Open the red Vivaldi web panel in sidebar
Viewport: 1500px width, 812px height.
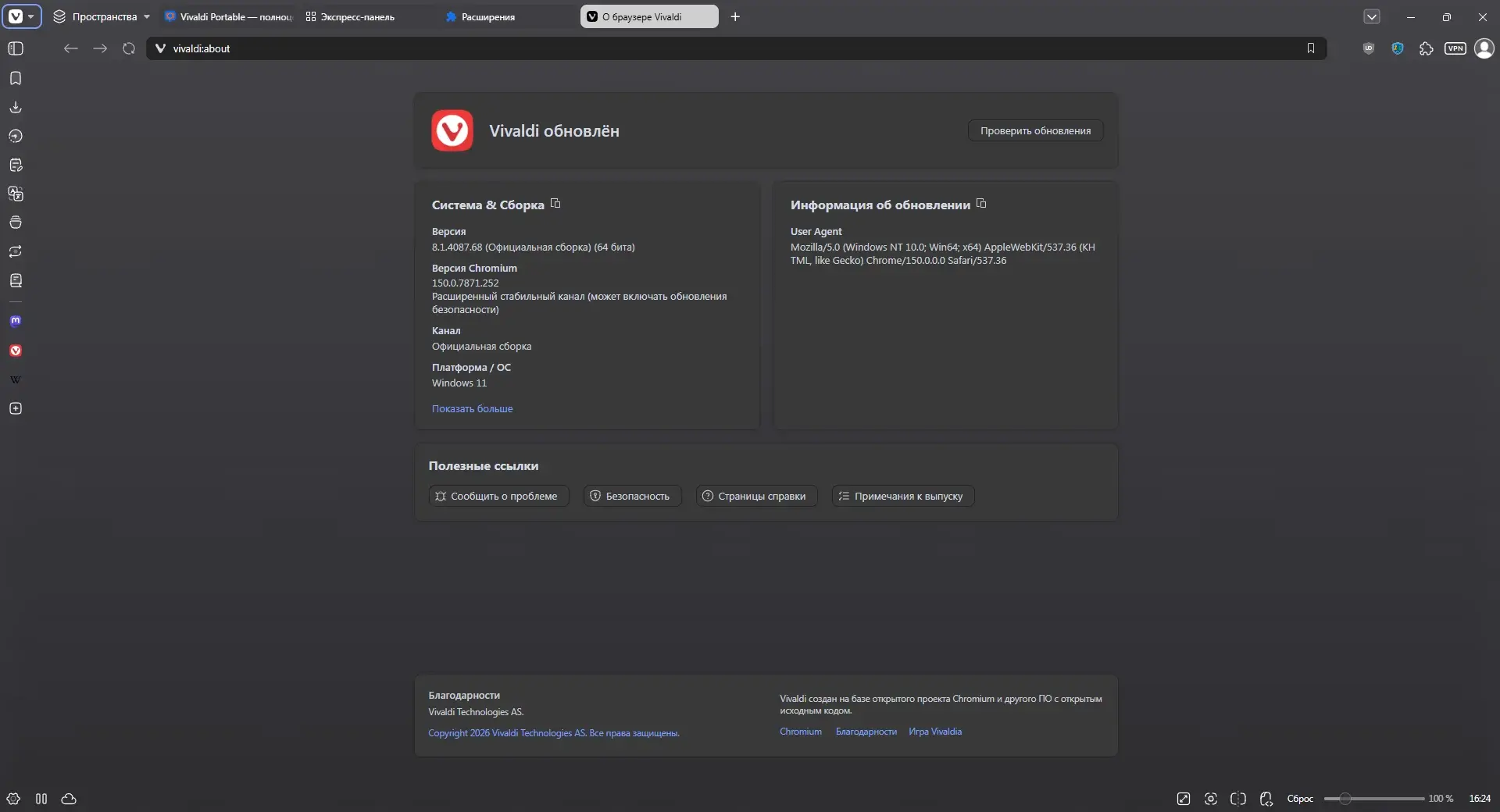point(16,351)
